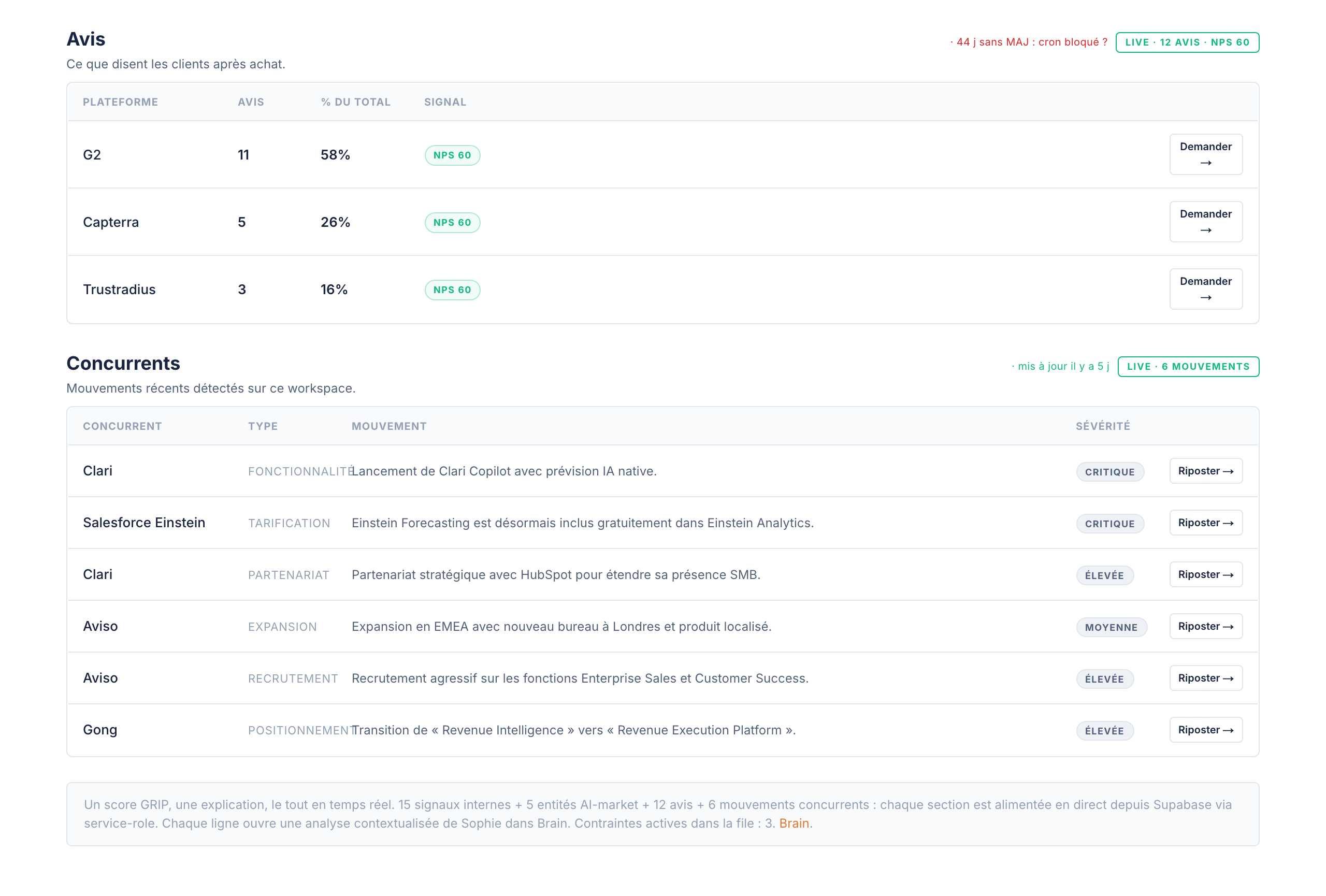
Task: Select the Trustradius platform cell
Action: click(119, 289)
